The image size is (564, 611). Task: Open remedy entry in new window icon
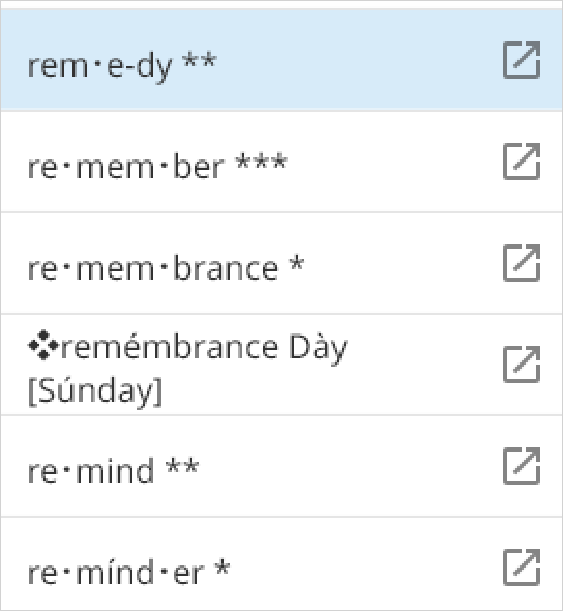click(x=522, y=60)
